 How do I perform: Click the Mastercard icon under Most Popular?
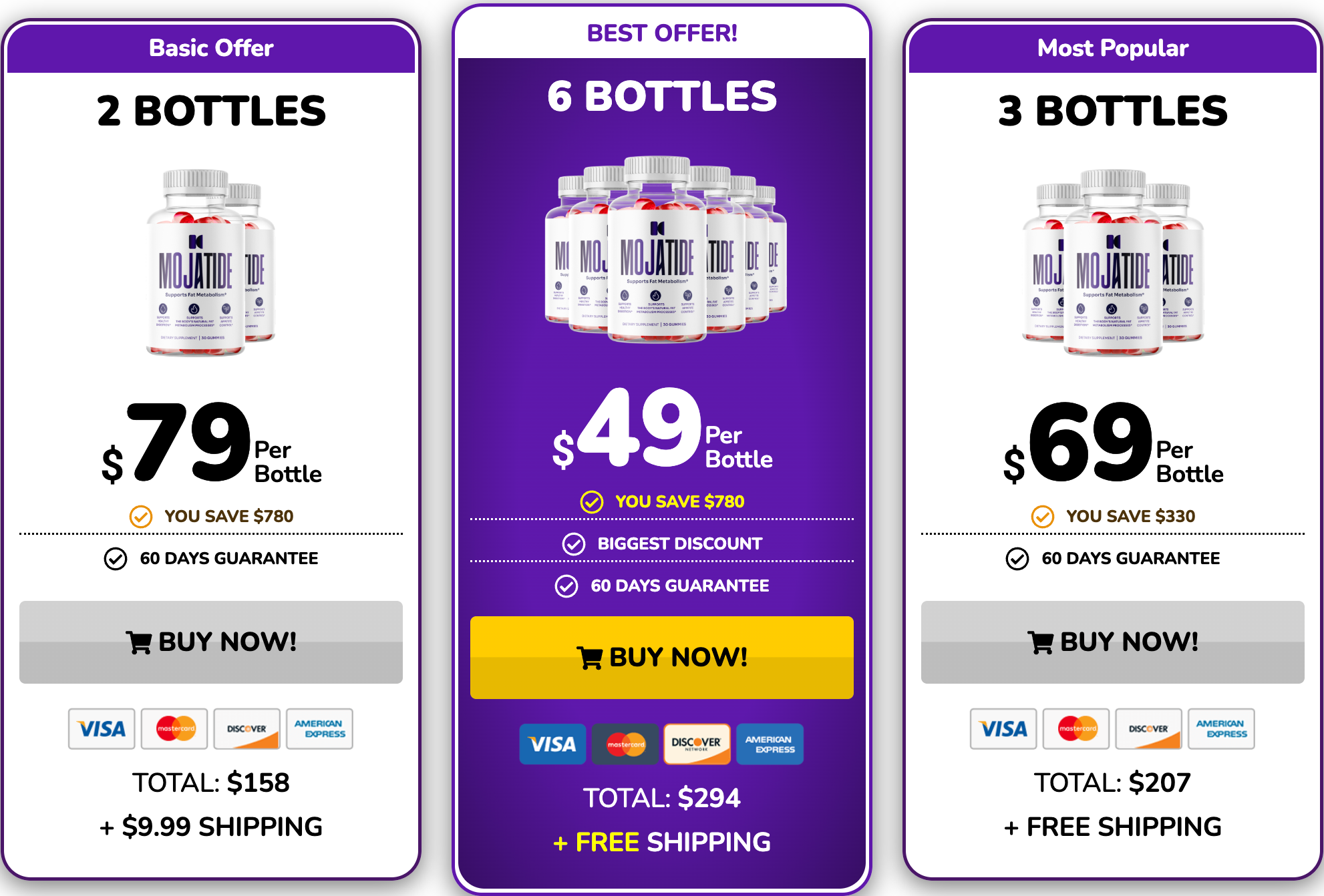coord(1076,729)
